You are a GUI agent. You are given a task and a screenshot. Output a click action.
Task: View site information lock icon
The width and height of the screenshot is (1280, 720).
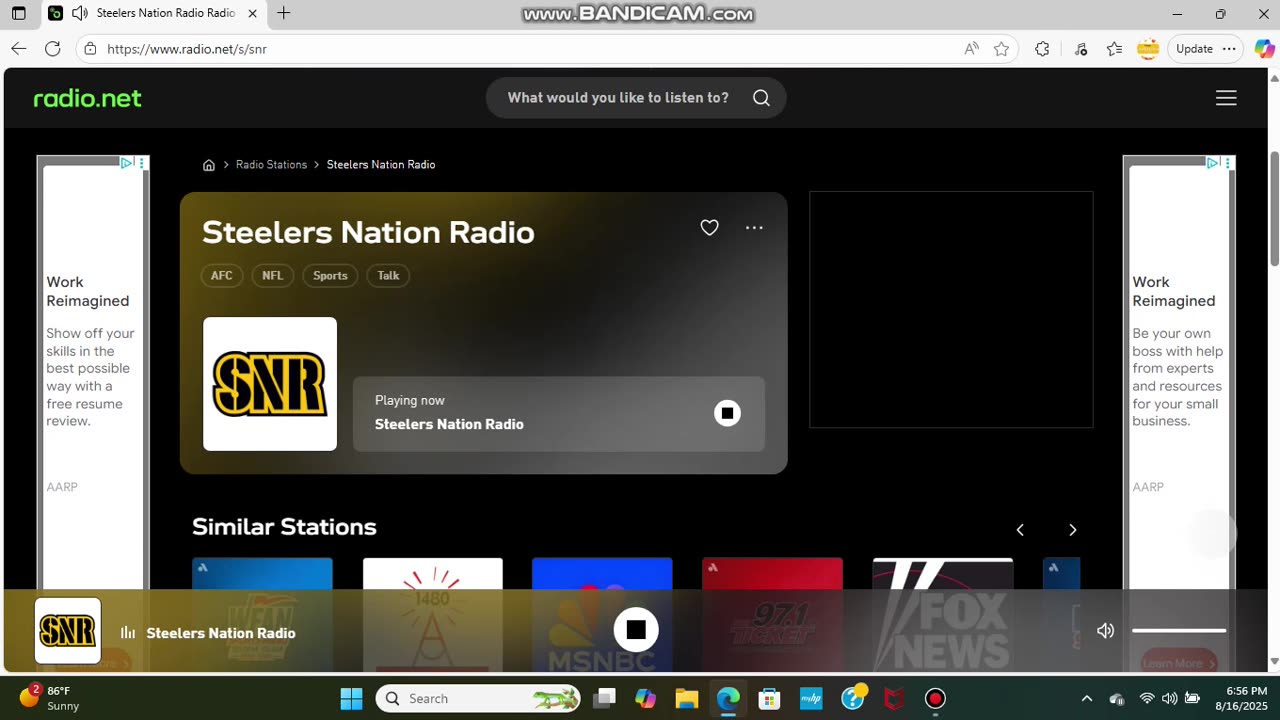tap(90, 49)
